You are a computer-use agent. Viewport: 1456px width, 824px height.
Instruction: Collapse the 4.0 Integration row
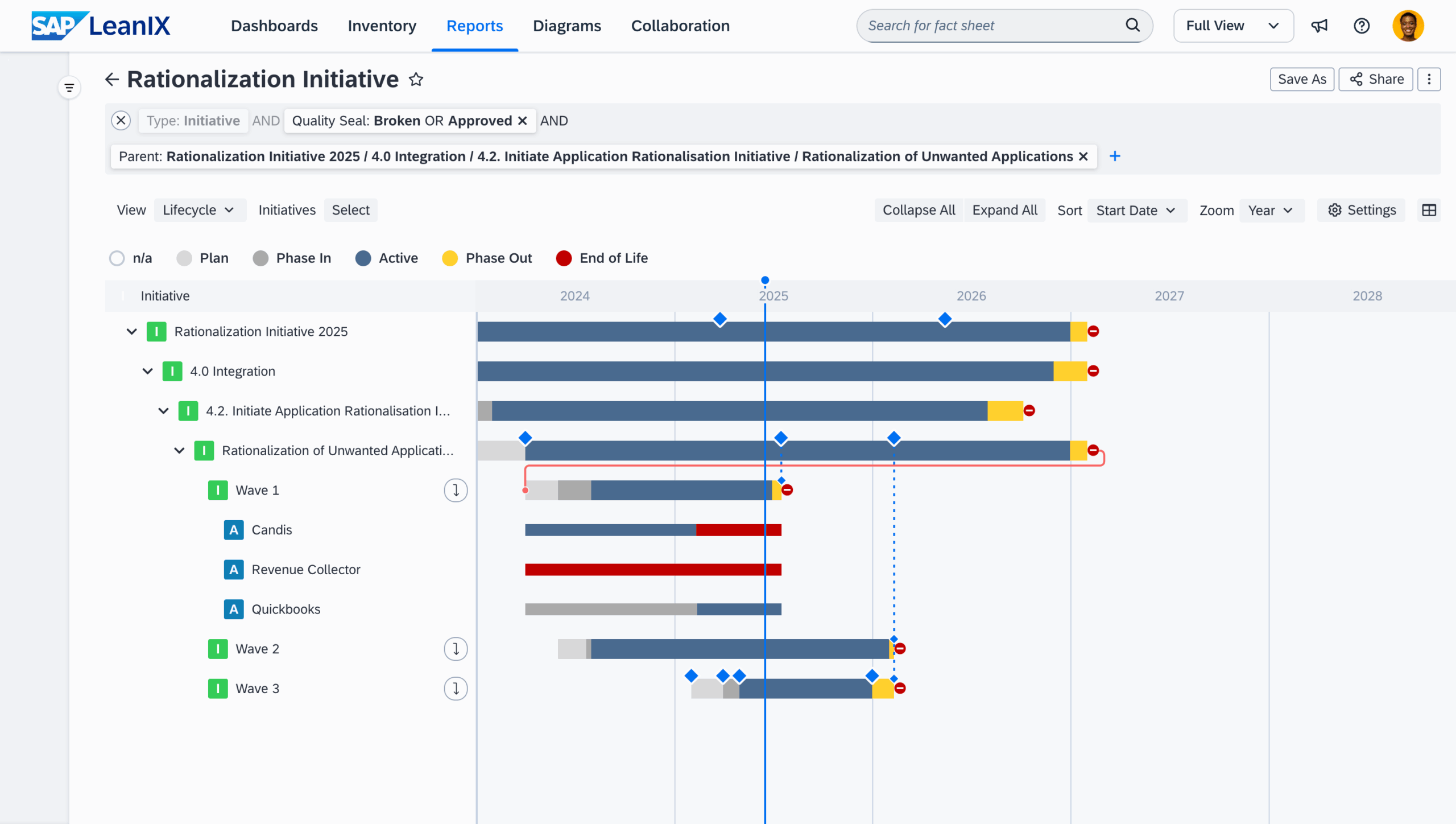tap(147, 371)
